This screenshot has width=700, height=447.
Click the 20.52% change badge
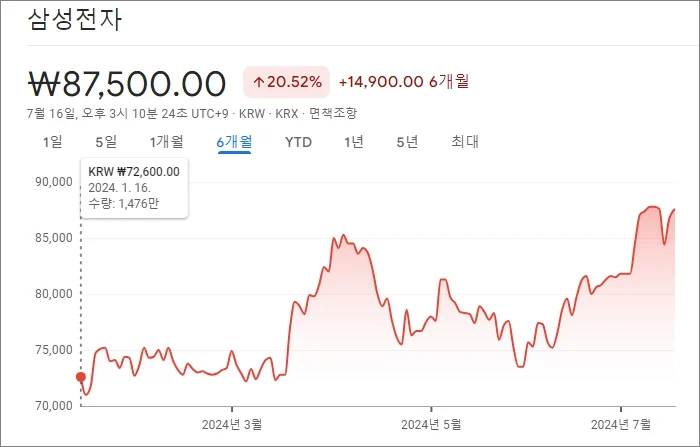[x=286, y=82]
